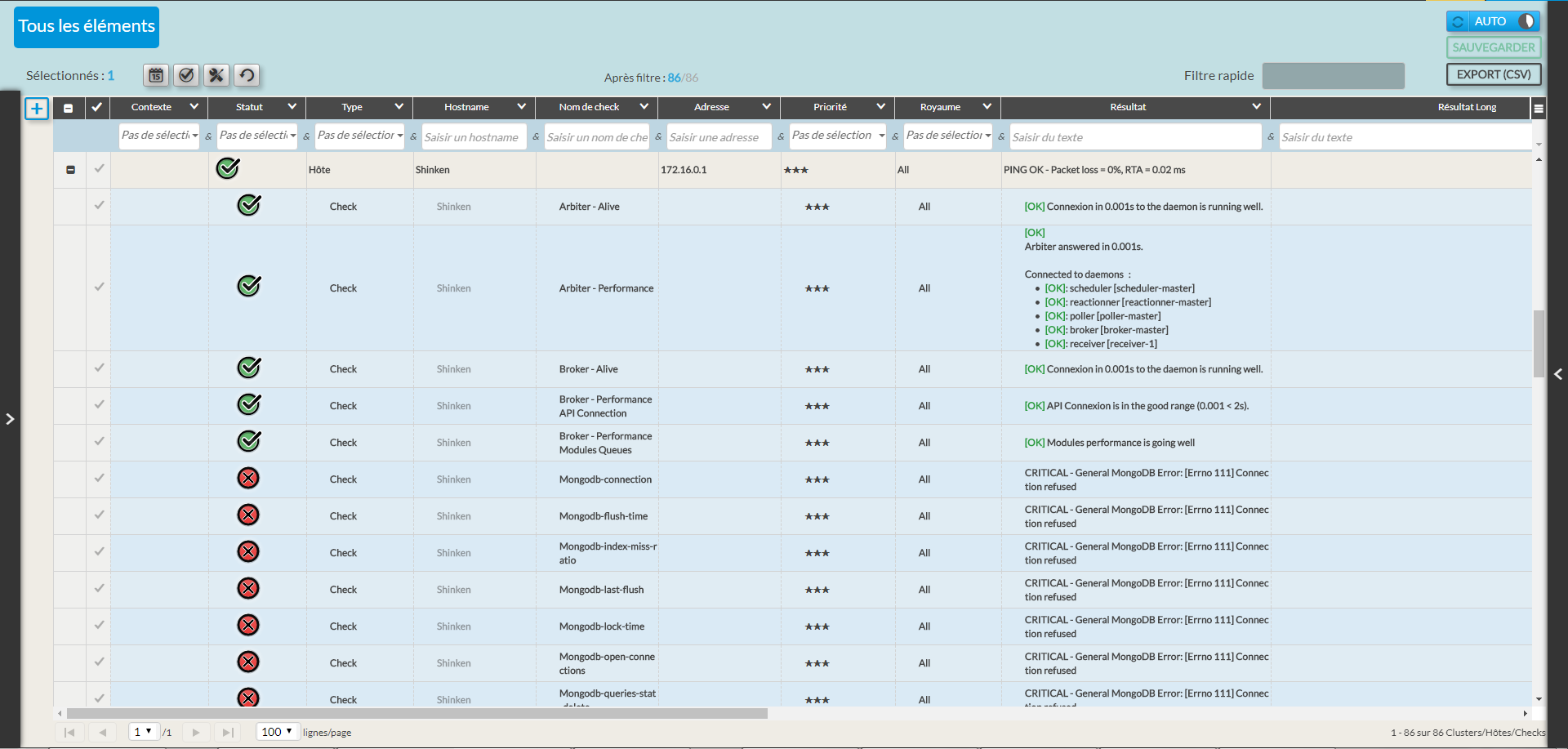Toggle the select-all checkmark in the header

(97, 107)
